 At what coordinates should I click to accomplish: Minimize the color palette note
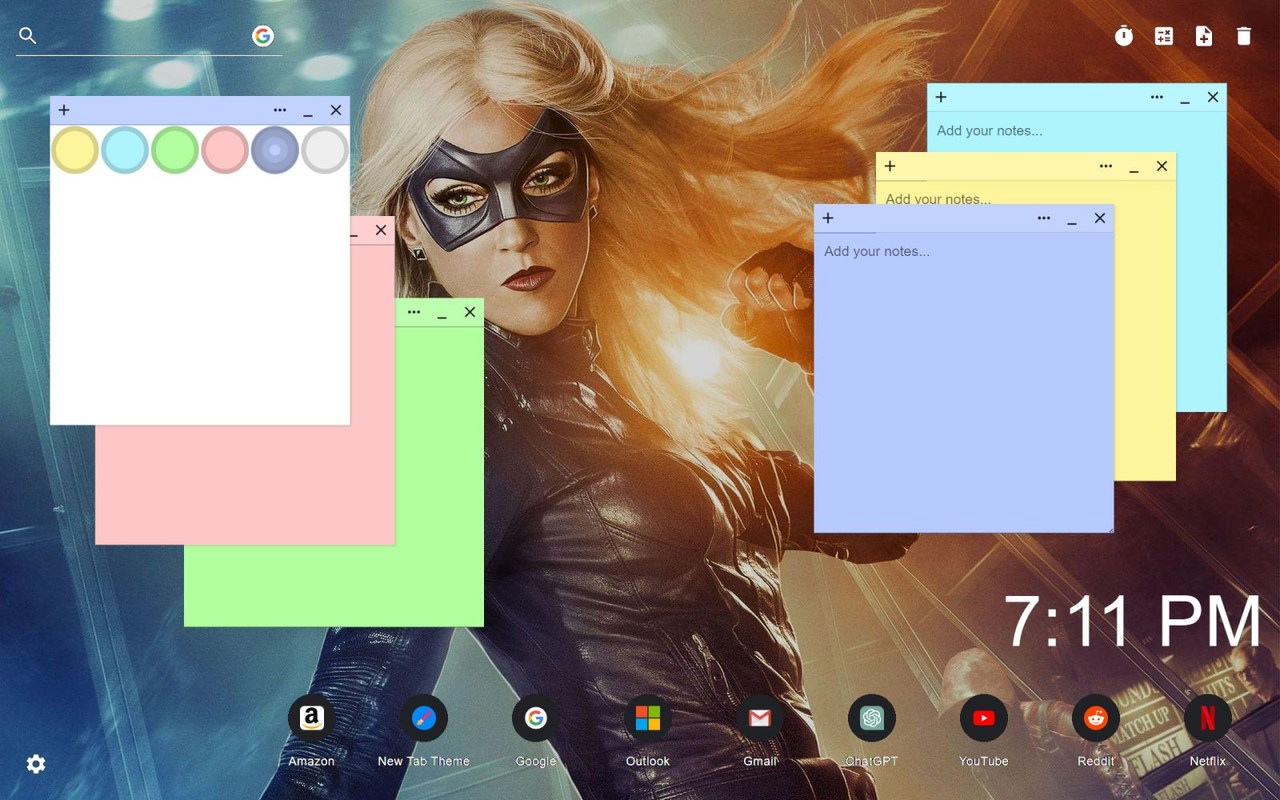tap(308, 112)
